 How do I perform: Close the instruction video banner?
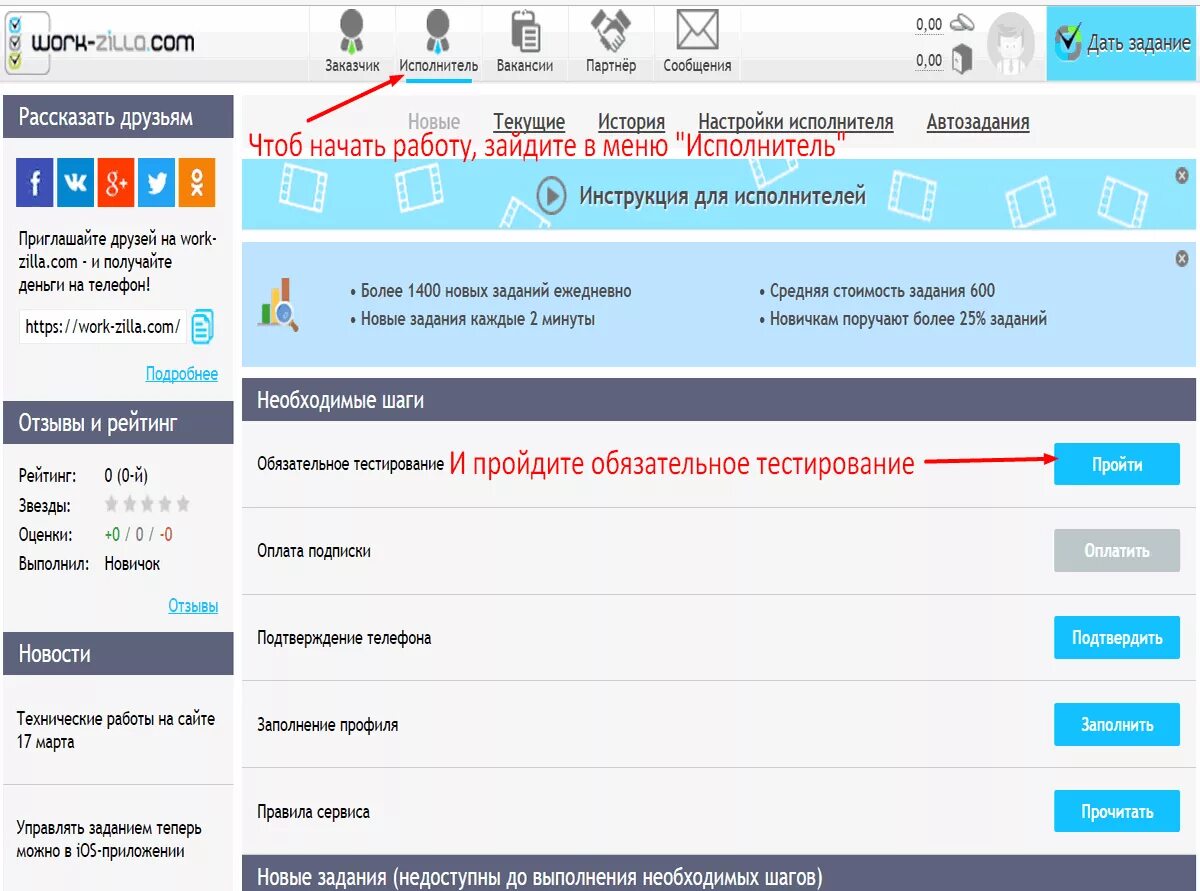[x=1182, y=176]
